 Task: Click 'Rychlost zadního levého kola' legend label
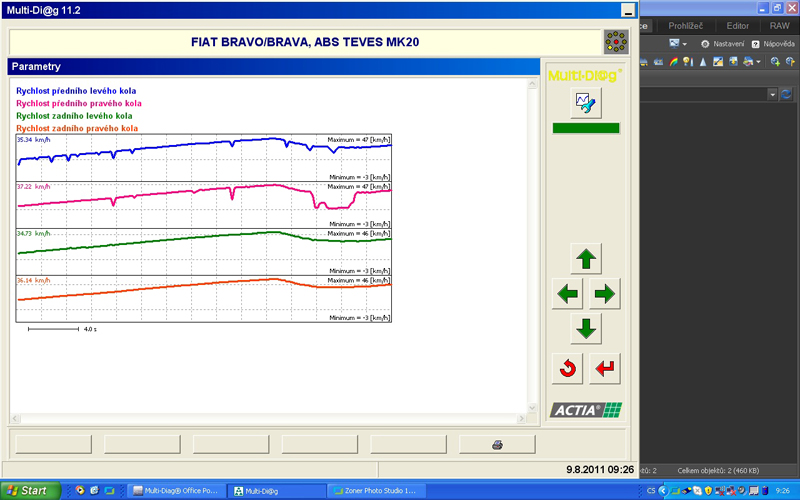74,116
